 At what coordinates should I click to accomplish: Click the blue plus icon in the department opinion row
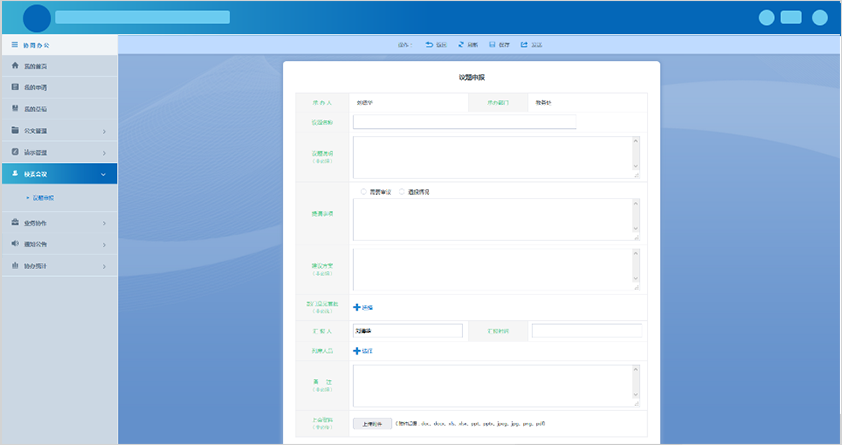(357, 307)
